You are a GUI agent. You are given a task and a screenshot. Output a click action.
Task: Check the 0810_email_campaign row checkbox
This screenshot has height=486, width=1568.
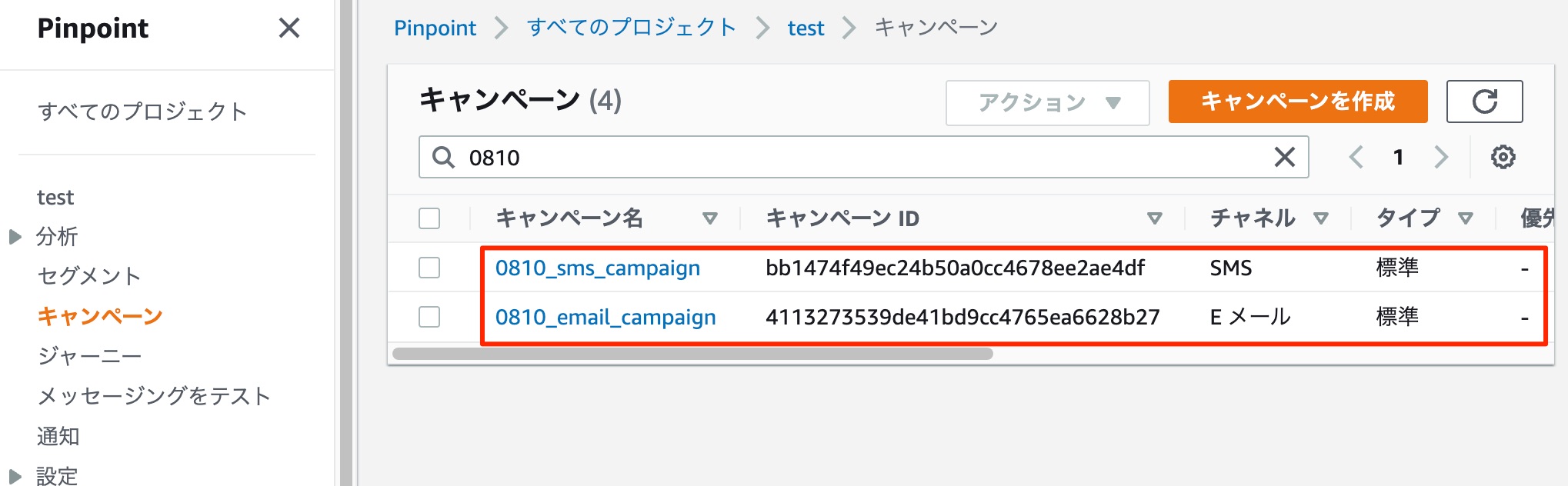[x=429, y=317]
